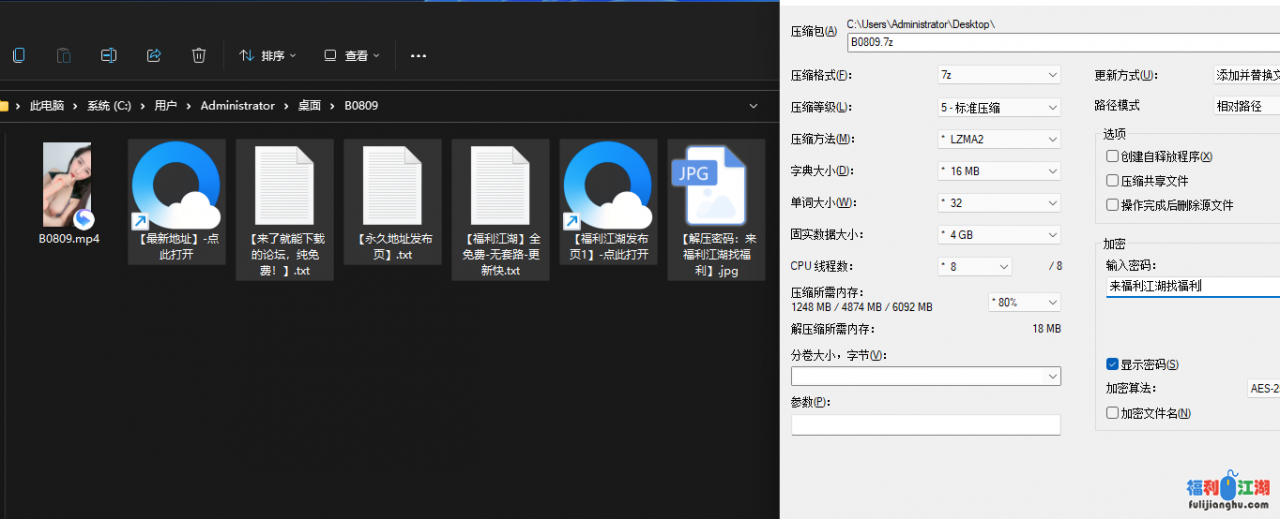
Task: Click the copy icon in Explorer toolbar
Action: [x=19, y=56]
